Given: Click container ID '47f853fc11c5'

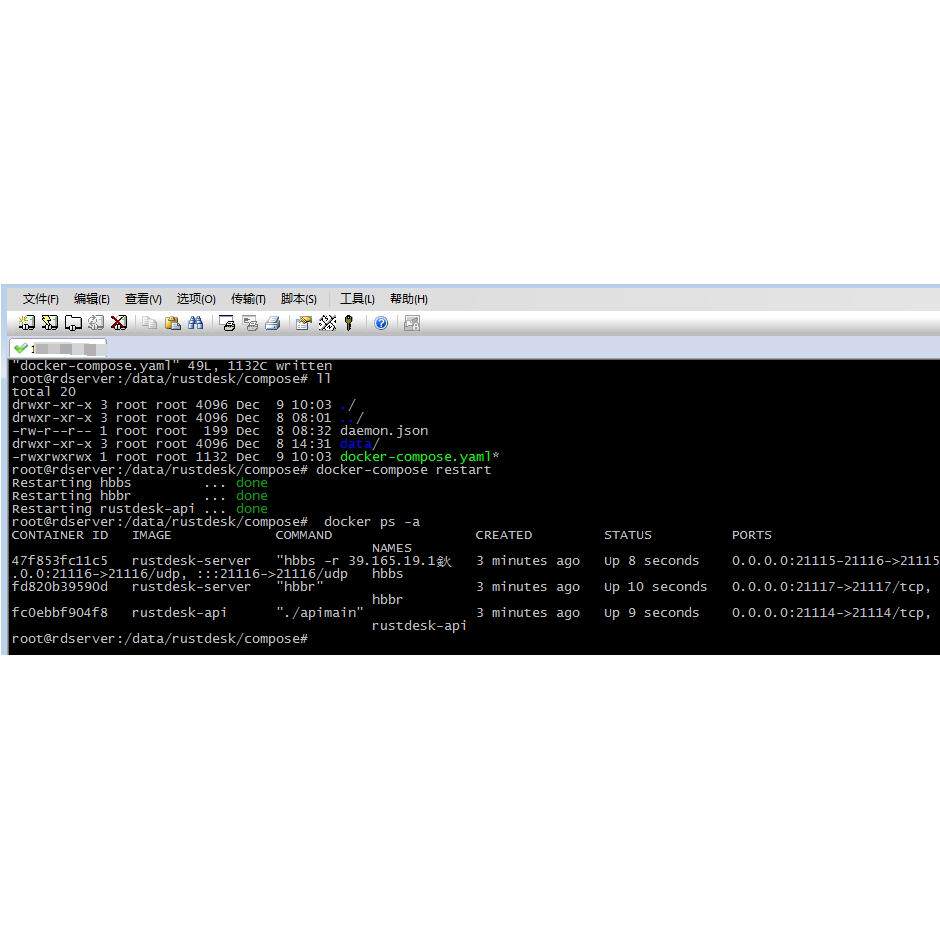Looking at the screenshot, I should (59, 561).
